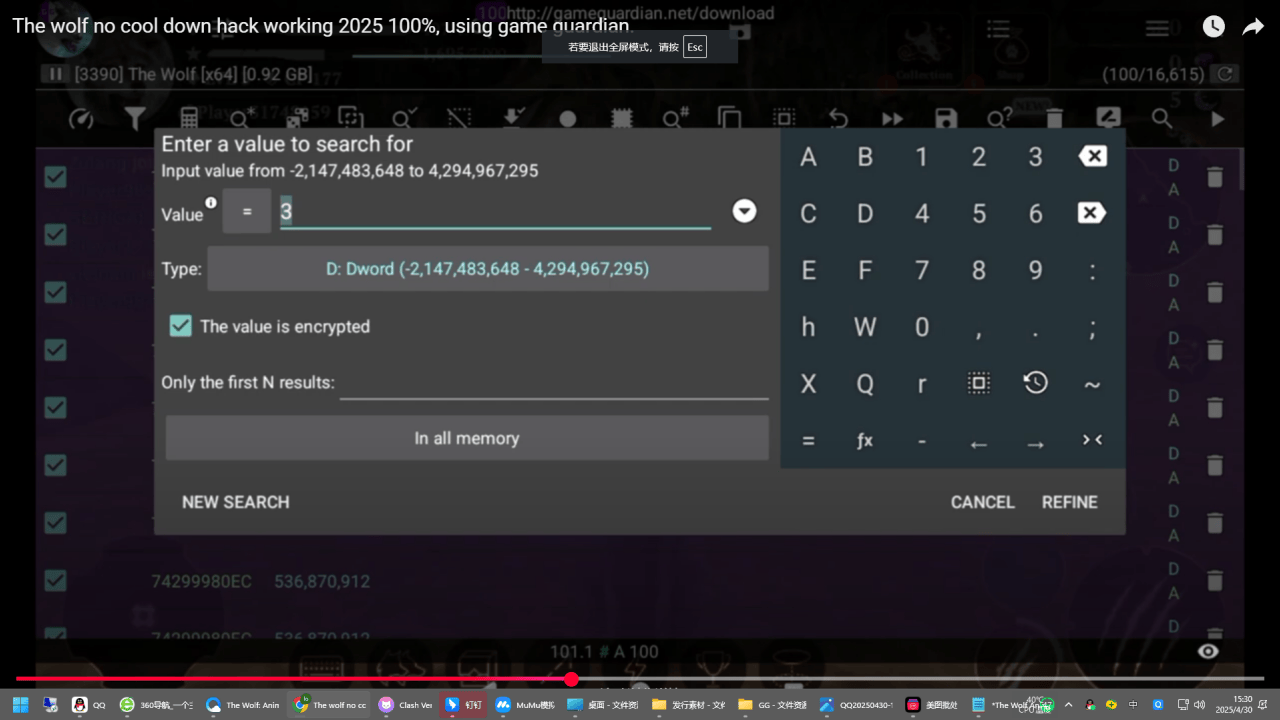Open input history with the clock key
Screen dimensions: 1280x720
(1035, 382)
